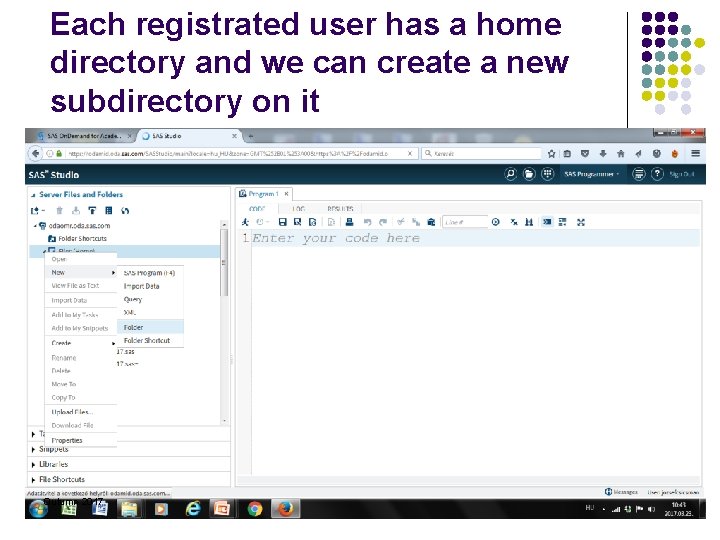This screenshot has height=540, width=720.
Task: Toggle the interactive mode button in code toolbar
Action: (547, 222)
